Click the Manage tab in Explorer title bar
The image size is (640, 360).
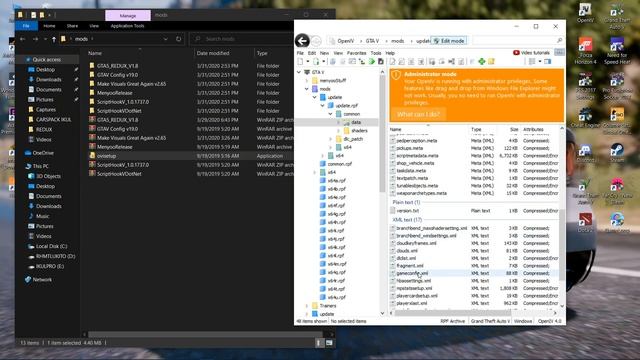click(x=128, y=16)
